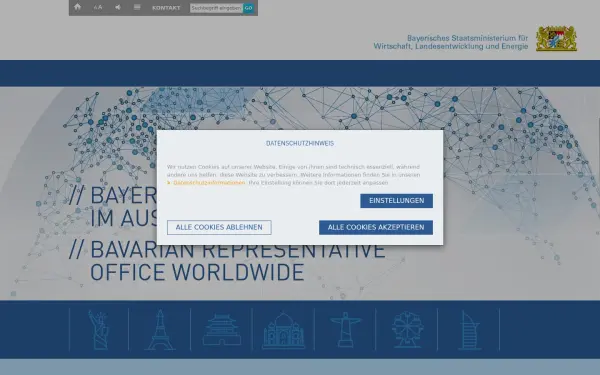The height and width of the screenshot is (375, 600).
Task: Open cookie EINSTELLUNGEN
Action: coord(396,201)
